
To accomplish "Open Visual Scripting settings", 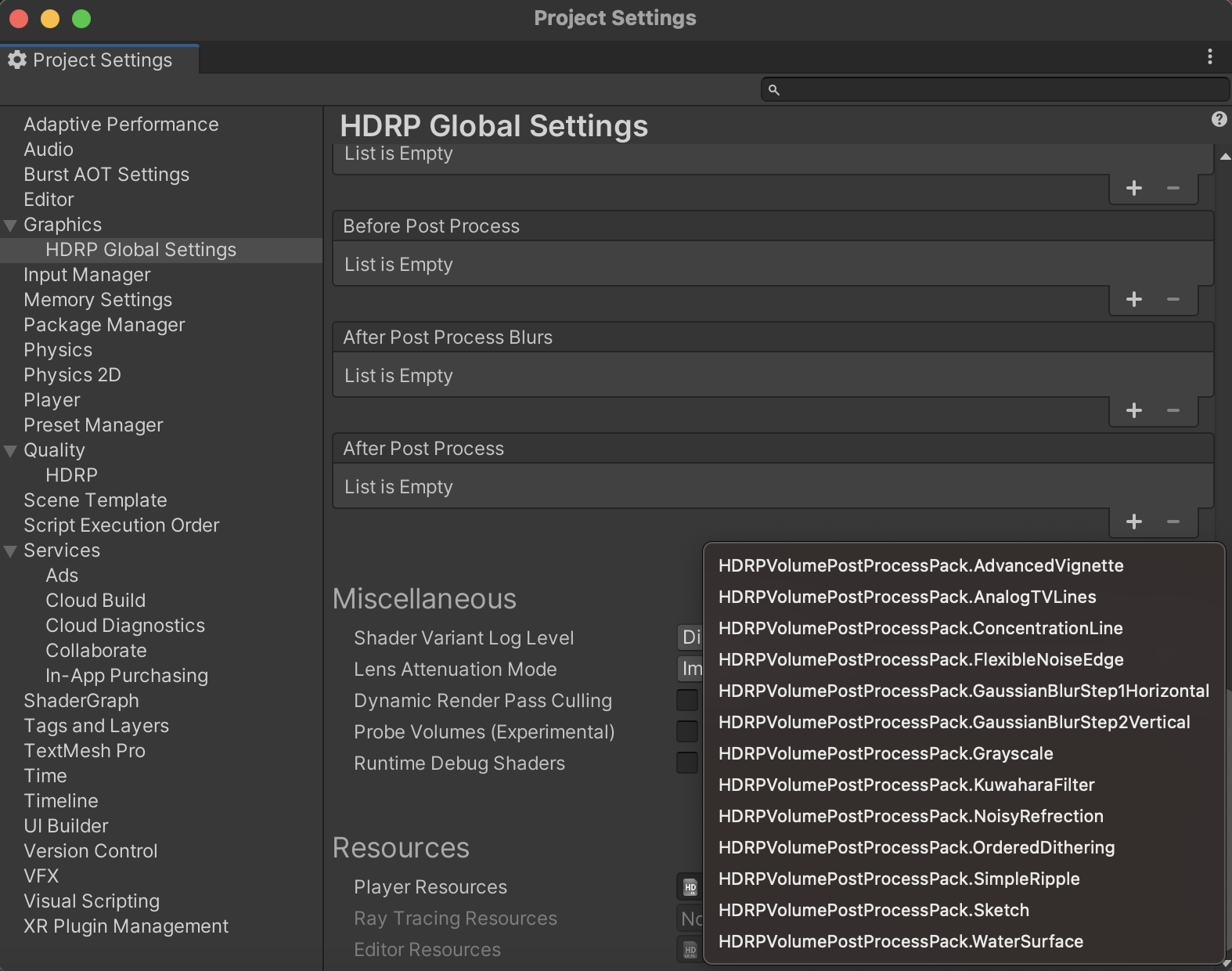I will (92, 901).
